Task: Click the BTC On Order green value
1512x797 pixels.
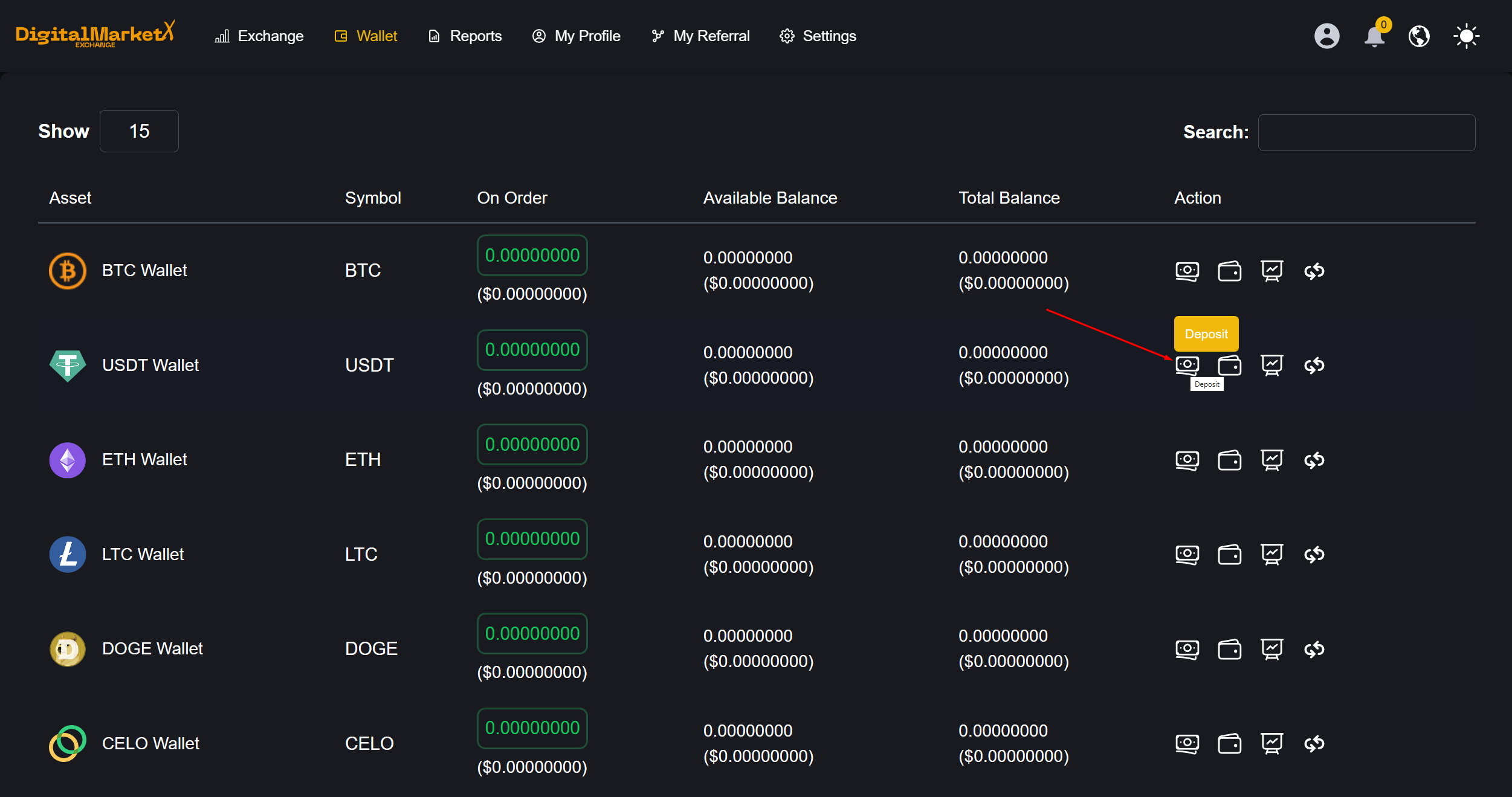Action: [532, 255]
